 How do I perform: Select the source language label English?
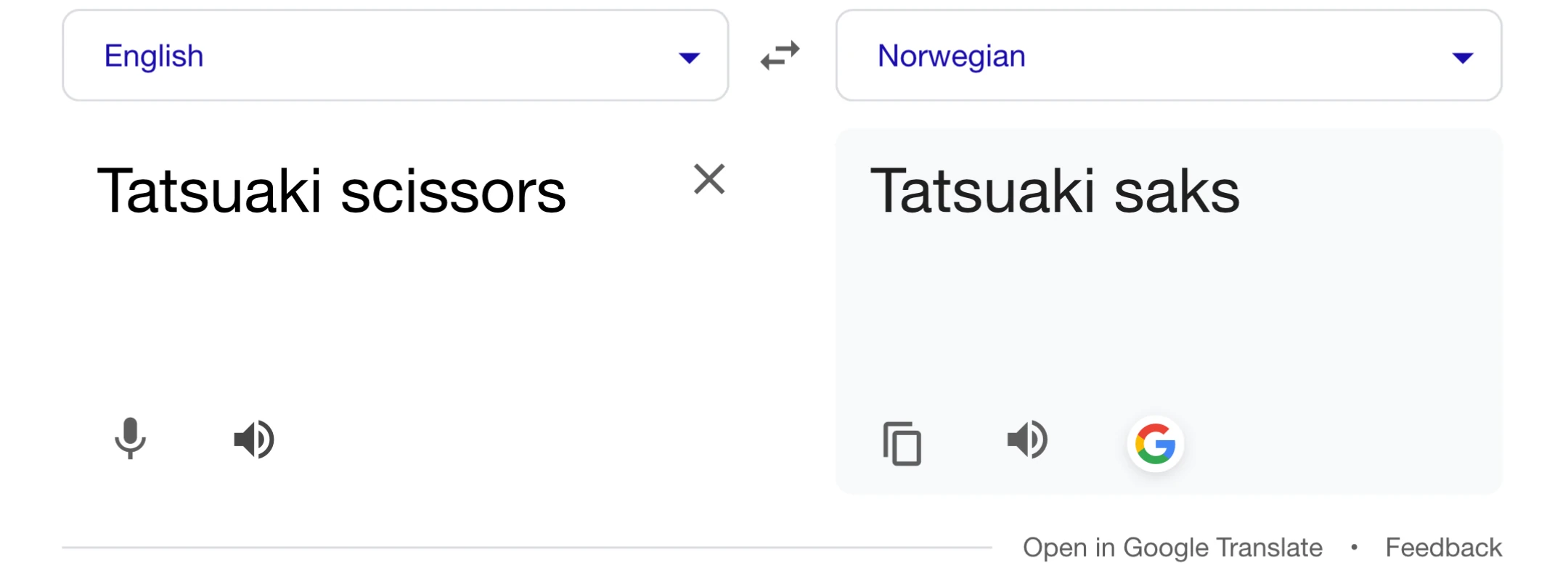coord(153,54)
